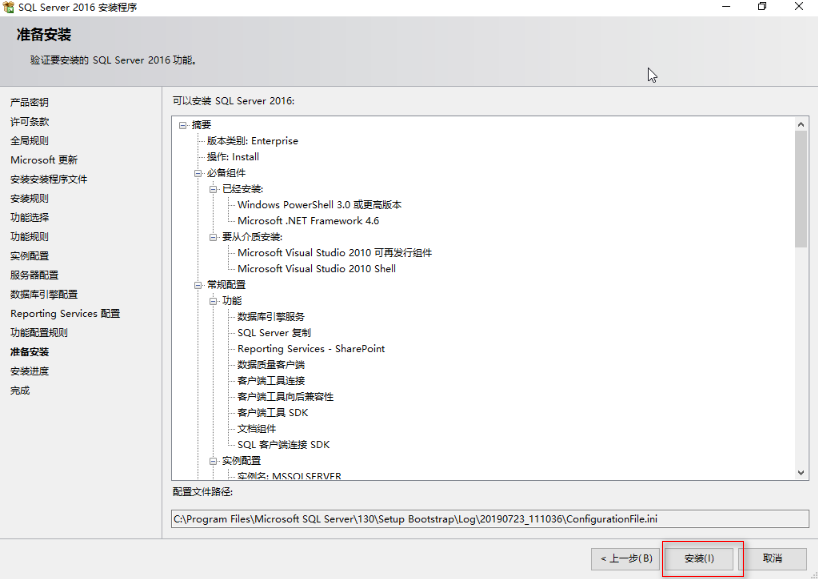This screenshot has height=579, width=818.
Task: Collapse the 摘要 summary tree node
Action: click(x=183, y=125)
